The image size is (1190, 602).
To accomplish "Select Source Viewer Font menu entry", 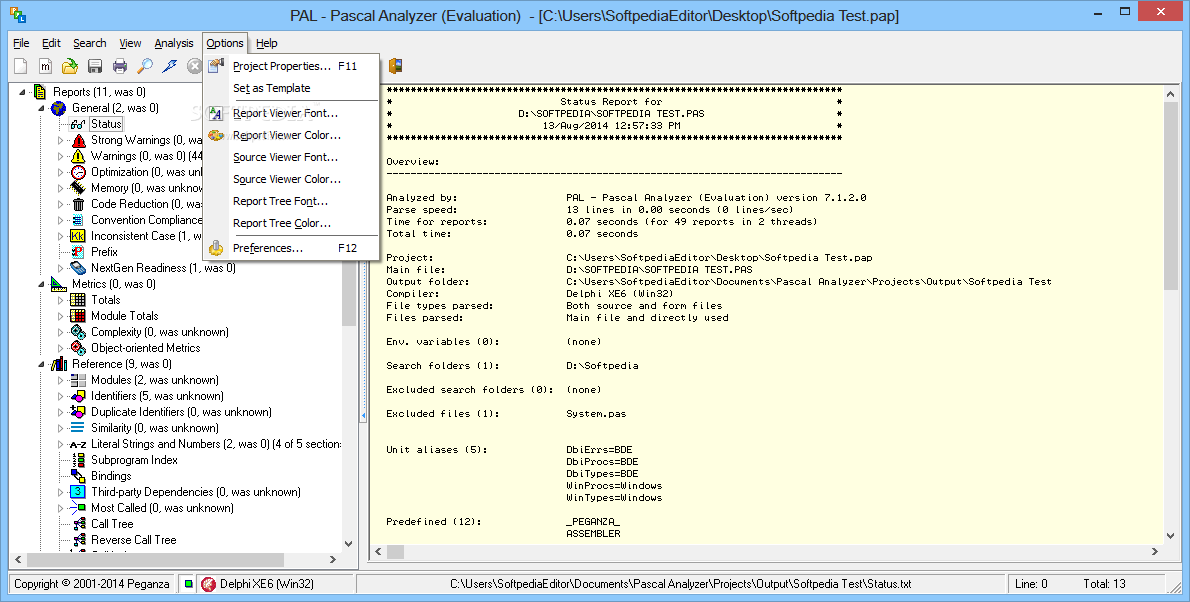I will 291,157.
